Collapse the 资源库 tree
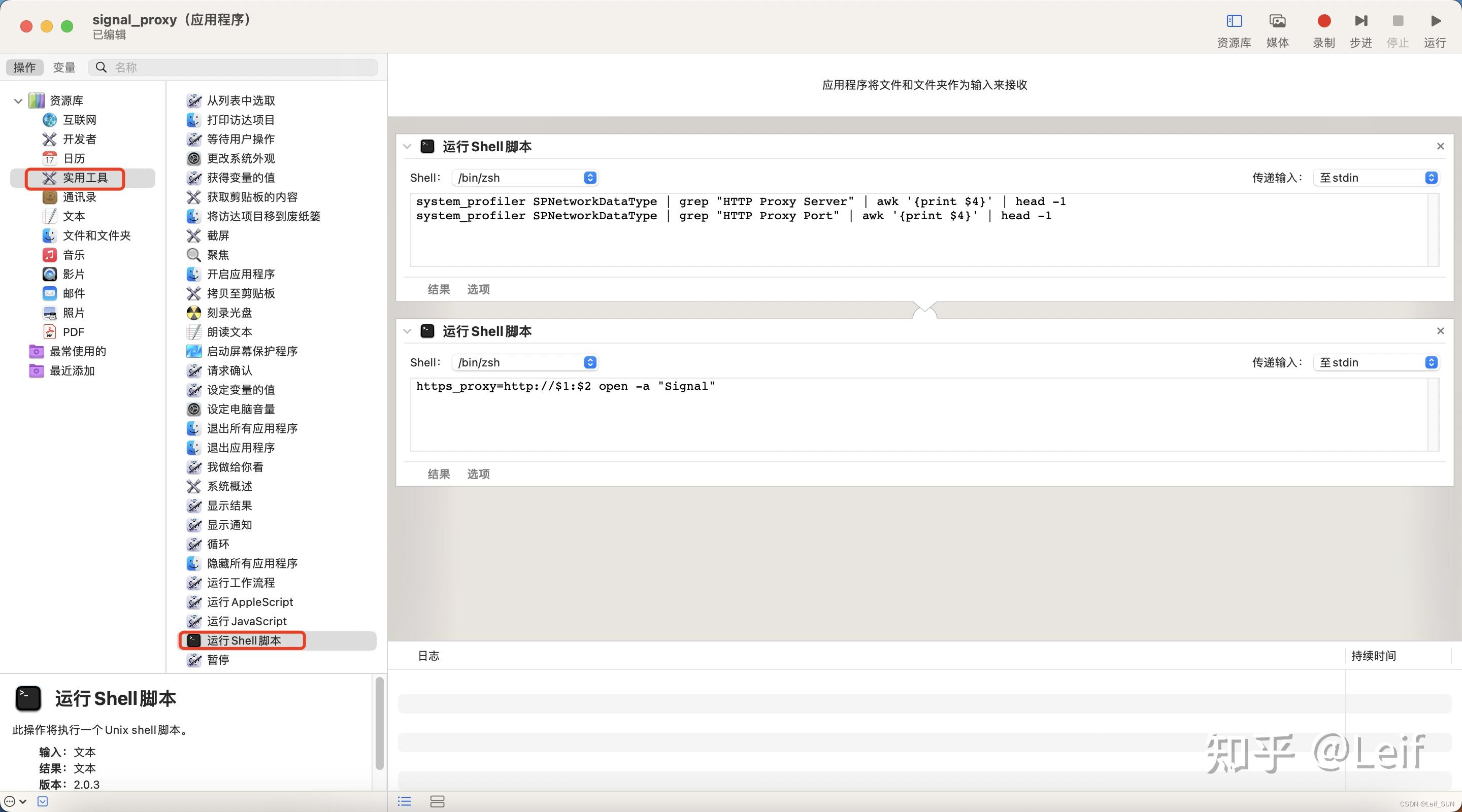Image resolution: width=1462 pixels, height=812 pixels. coord(18,101)
